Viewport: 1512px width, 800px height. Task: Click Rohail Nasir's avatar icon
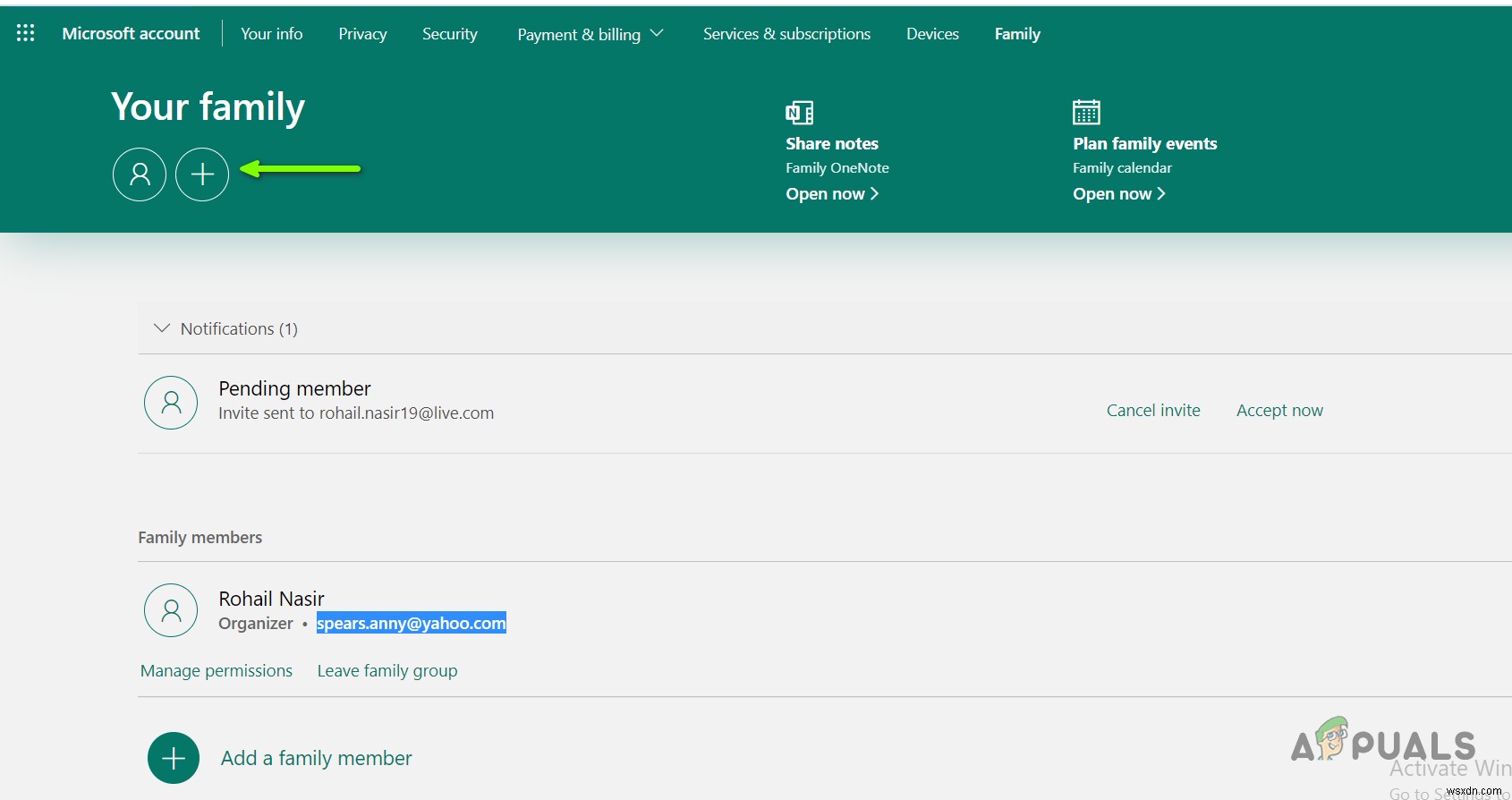coord(171,610)
